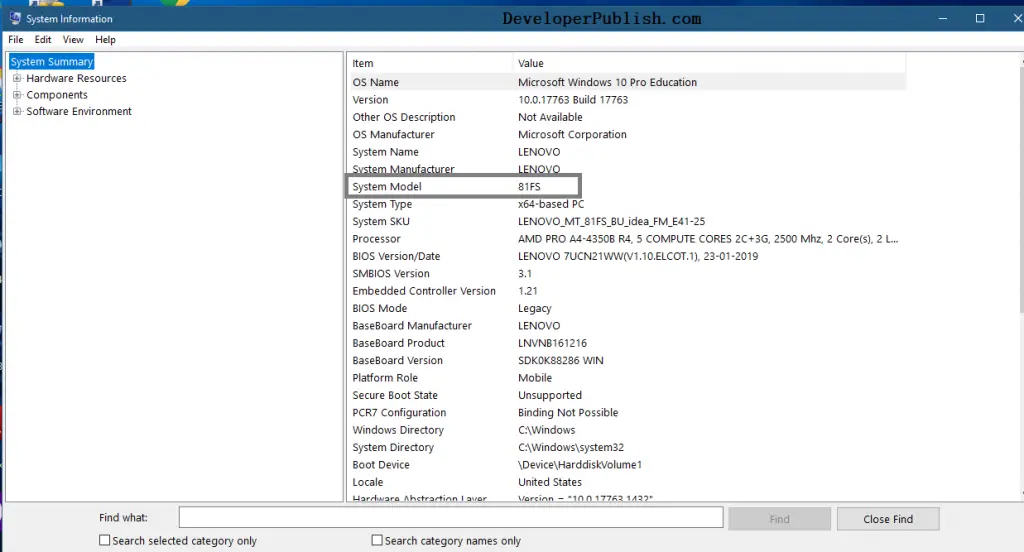The height and width of the screenshot is (552, 1024).
Task: Select the Components tree label
Action: 57,95
